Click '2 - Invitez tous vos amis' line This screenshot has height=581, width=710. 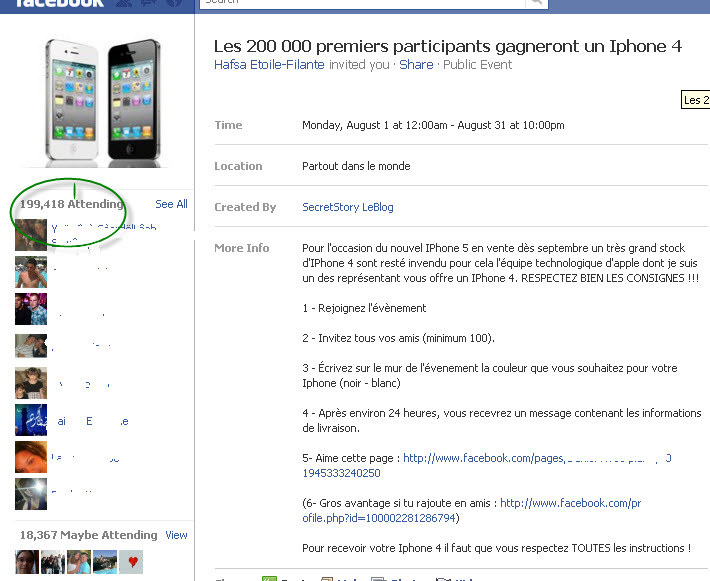[x=398, y=338]
